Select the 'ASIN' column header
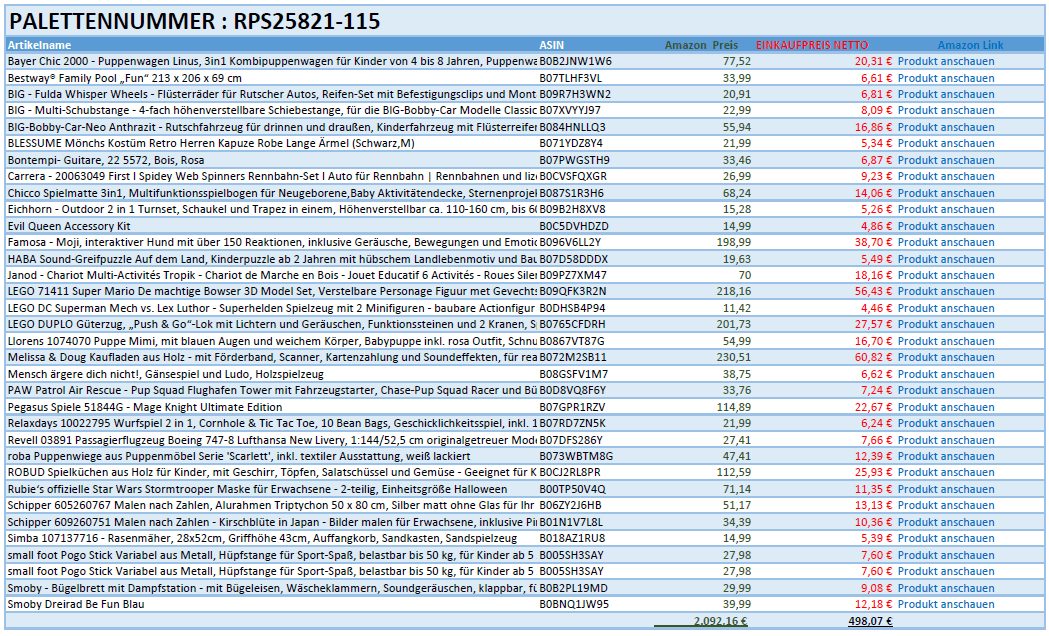 click(x=551, y=45)
